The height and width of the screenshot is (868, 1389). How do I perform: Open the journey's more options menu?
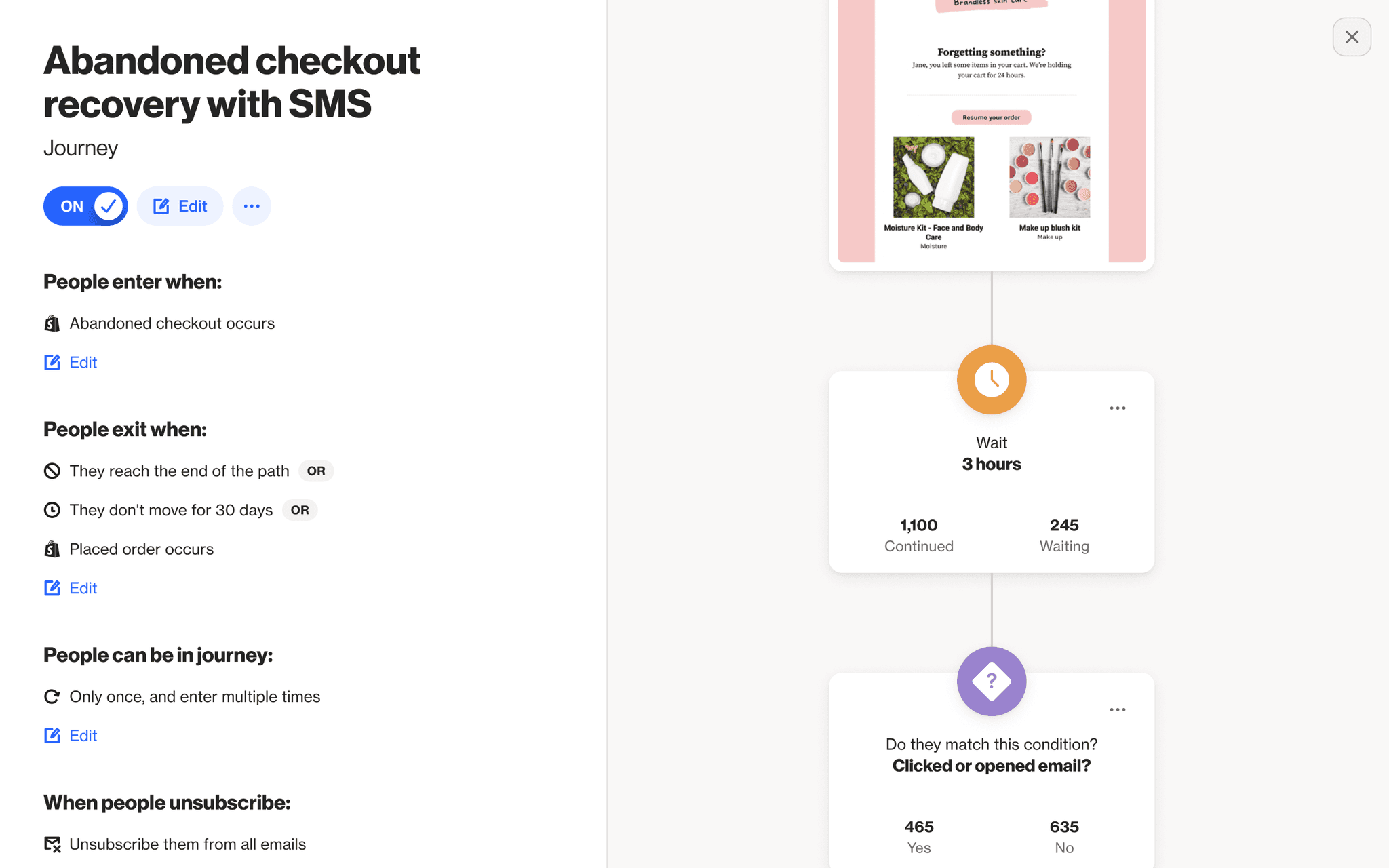click(252, 205)
